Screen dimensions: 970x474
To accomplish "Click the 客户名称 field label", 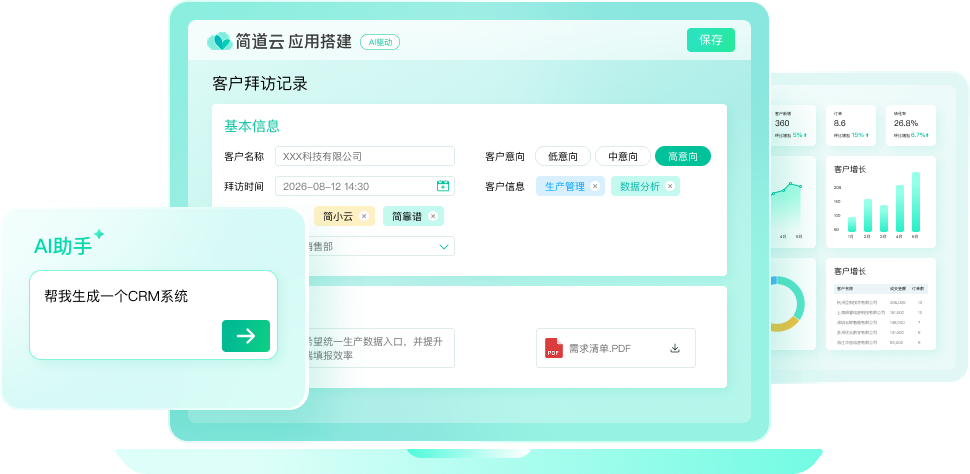I will coord(244,157).
